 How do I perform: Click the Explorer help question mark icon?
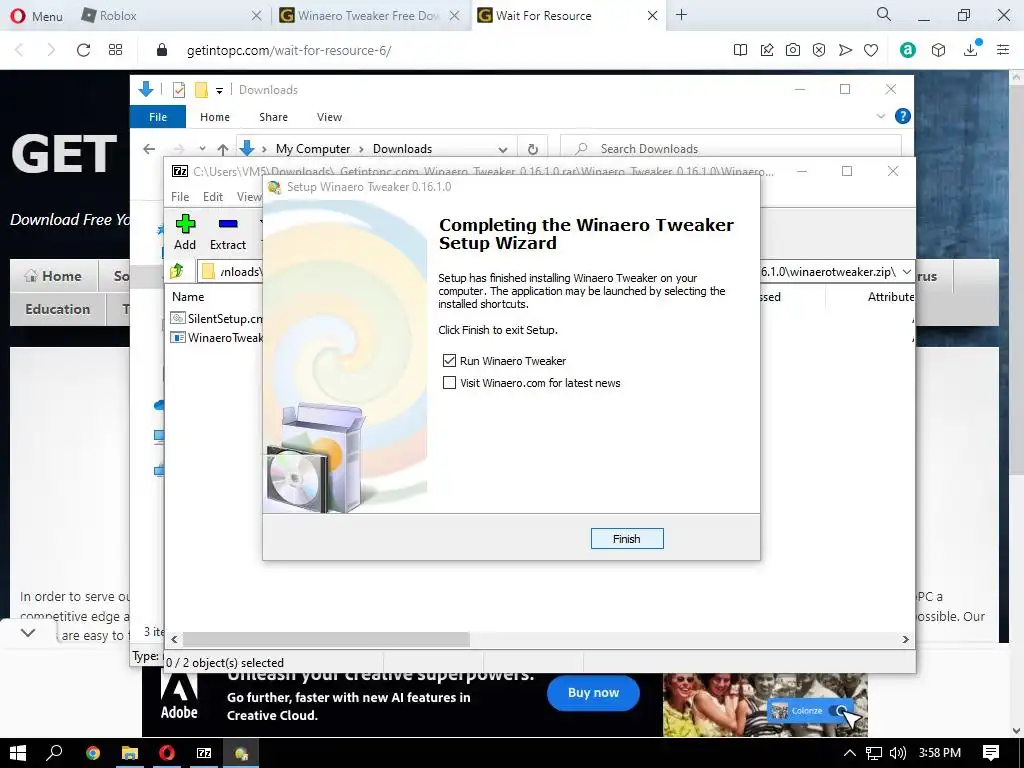click(903, 116)
